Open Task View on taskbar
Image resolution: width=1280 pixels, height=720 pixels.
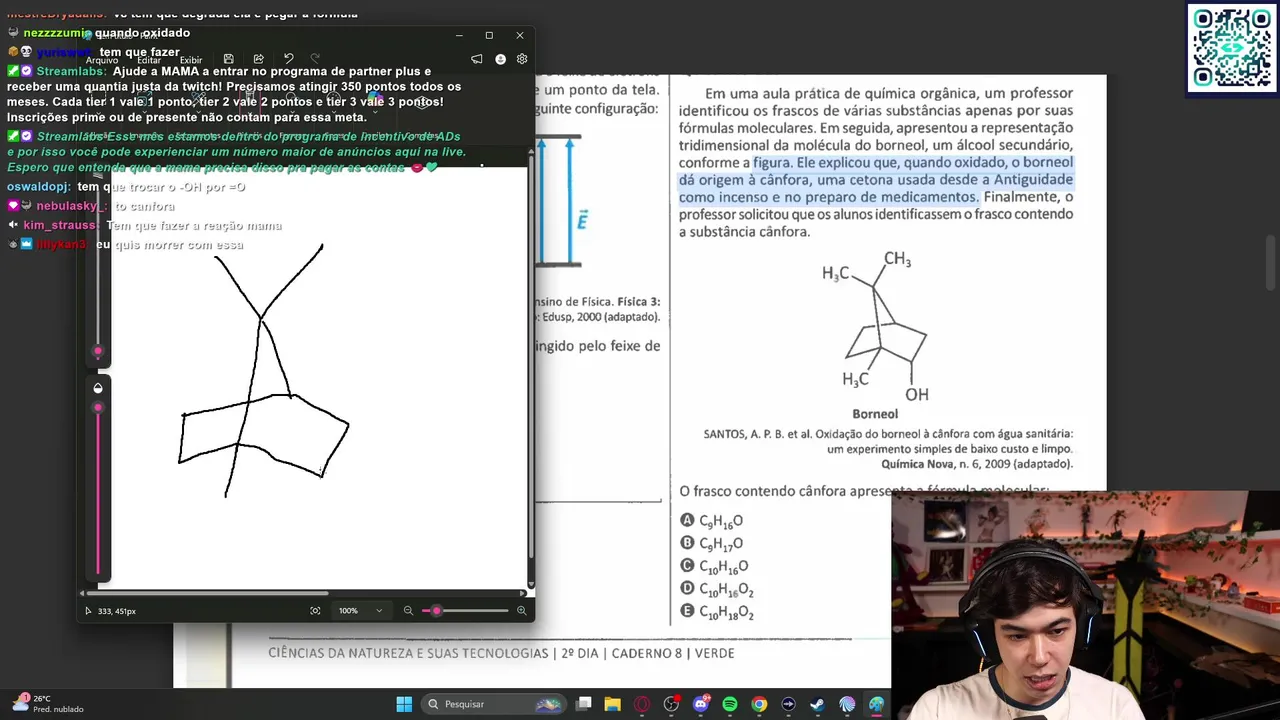coord(584,704)
